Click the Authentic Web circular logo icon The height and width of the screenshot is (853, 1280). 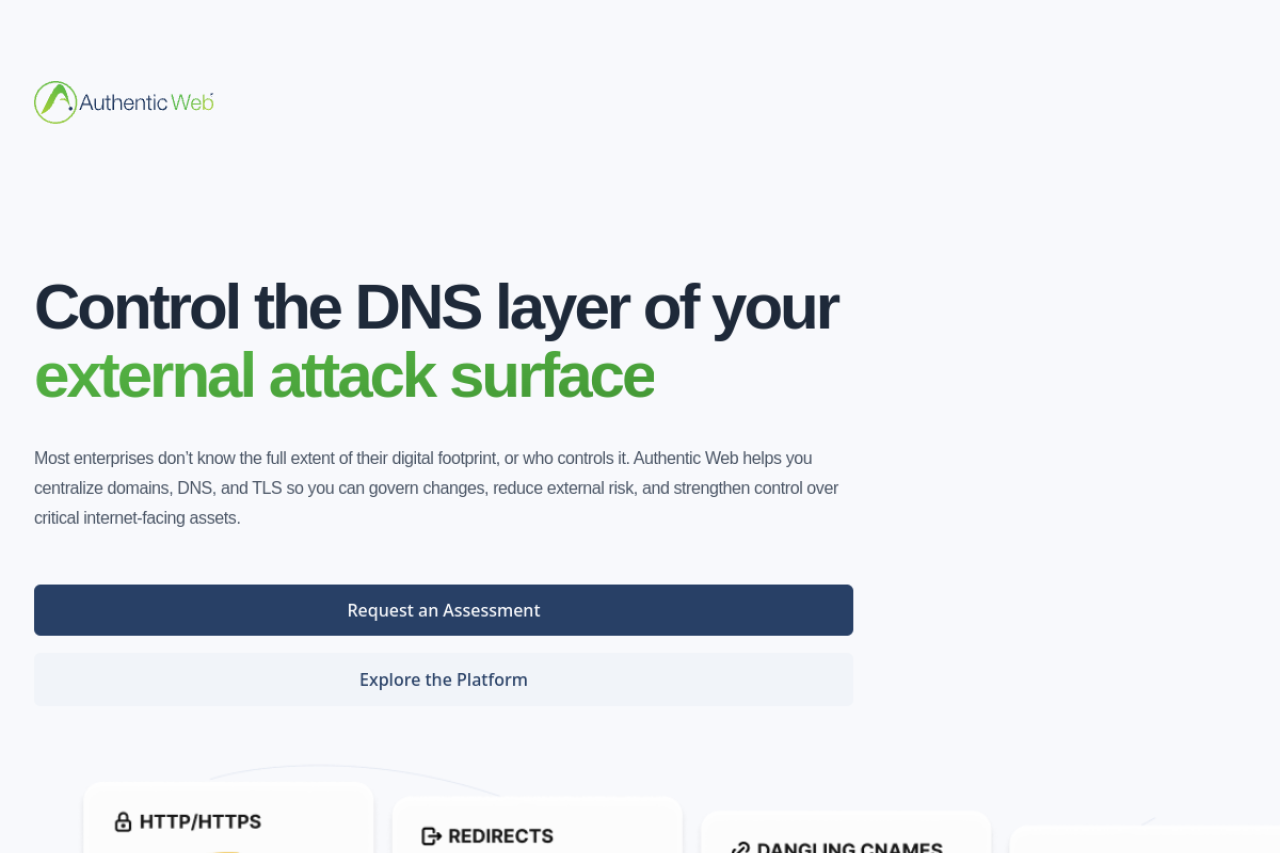(x=55, y=102)
